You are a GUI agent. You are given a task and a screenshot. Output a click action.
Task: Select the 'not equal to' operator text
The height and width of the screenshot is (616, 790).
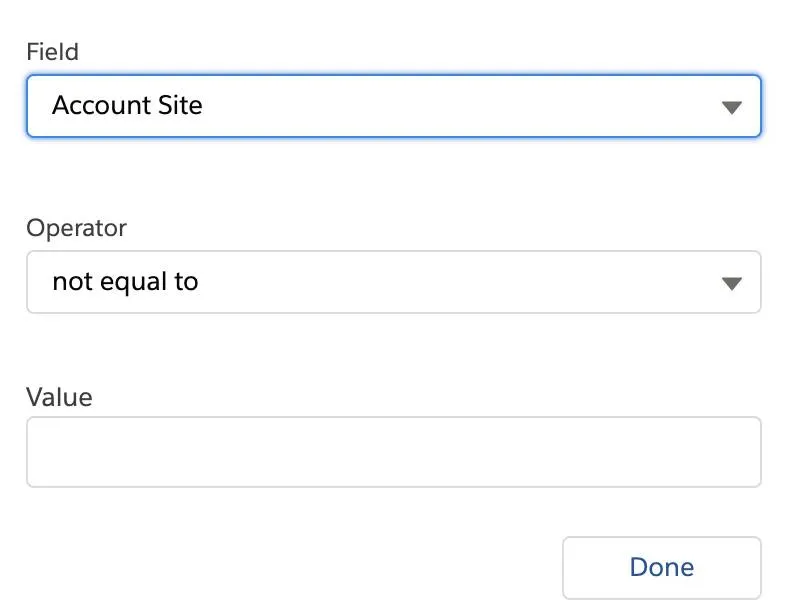[x=125, y=282]
